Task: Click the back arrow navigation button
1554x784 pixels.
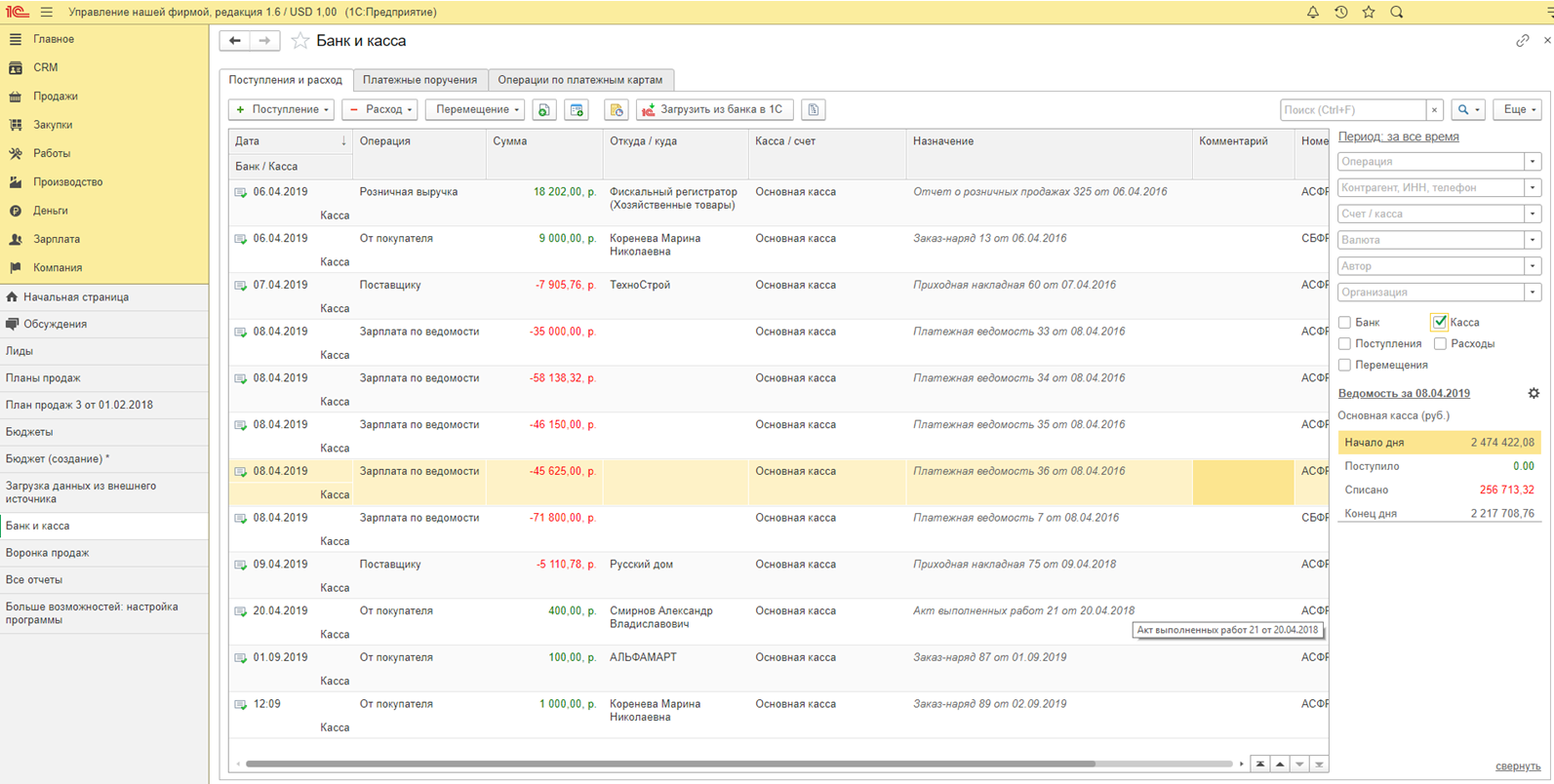Action: click(x=235, y=41)
